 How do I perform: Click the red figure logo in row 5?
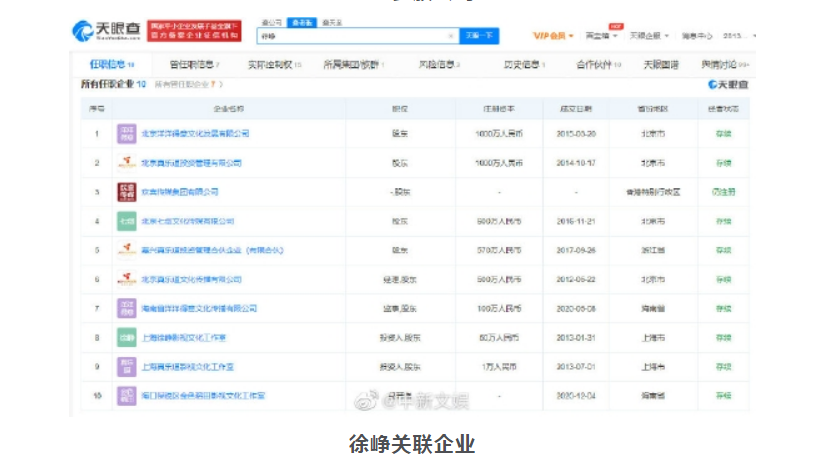click(126, 250)
